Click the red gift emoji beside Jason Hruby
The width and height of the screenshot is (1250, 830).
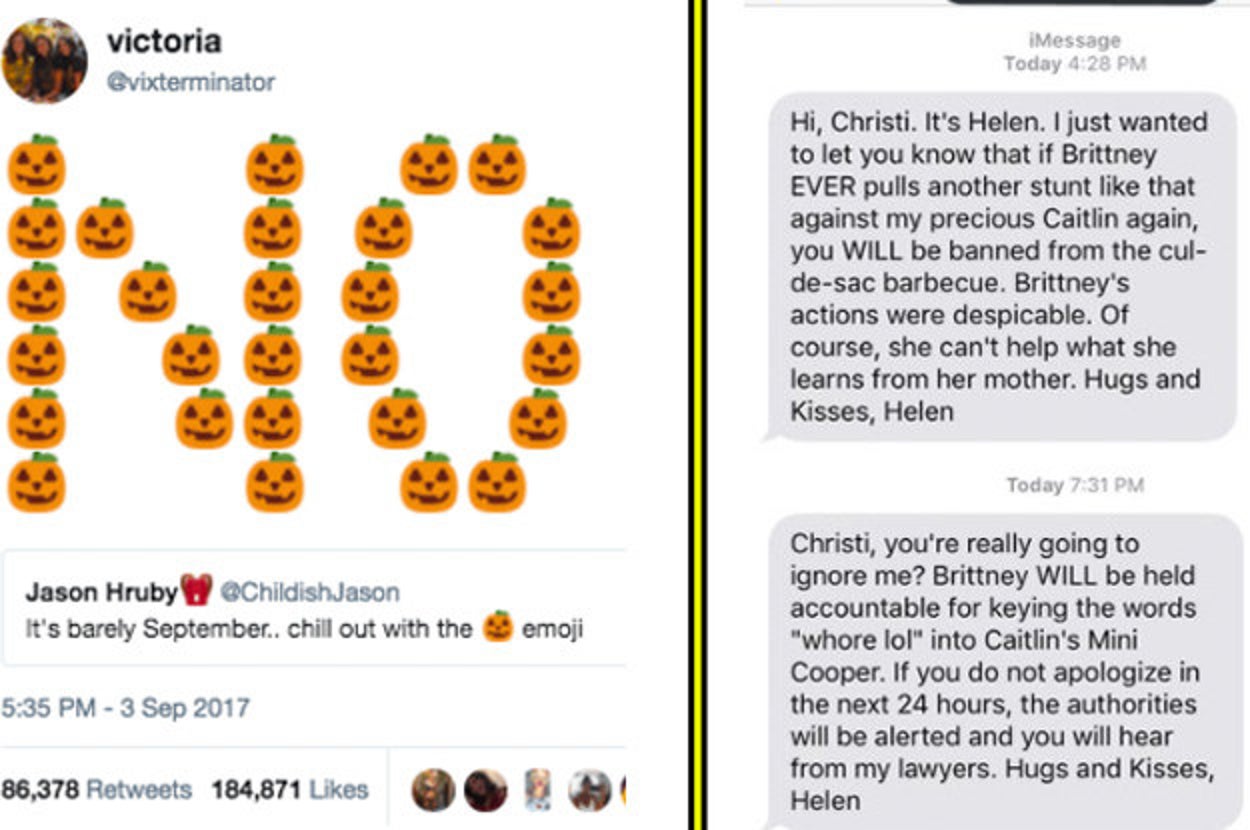coord(198,590)
